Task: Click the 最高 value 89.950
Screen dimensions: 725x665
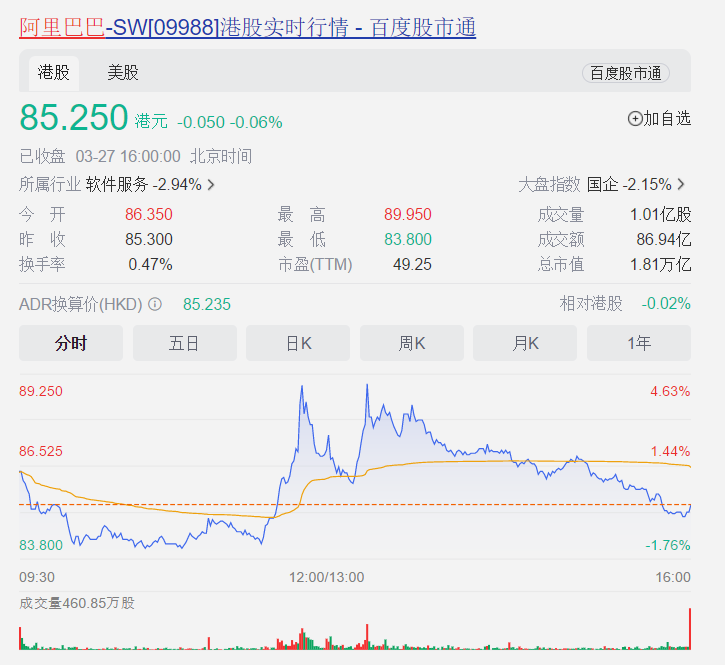Action: click(x=407, y=215)
